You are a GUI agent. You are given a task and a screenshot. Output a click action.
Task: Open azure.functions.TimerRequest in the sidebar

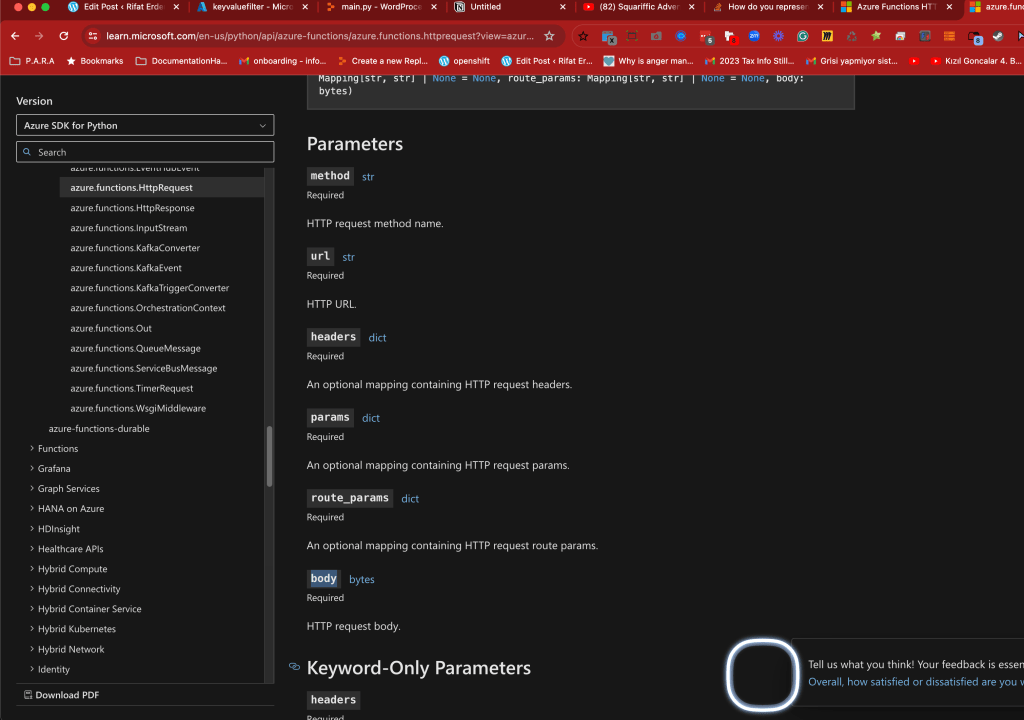click(132, 388)
